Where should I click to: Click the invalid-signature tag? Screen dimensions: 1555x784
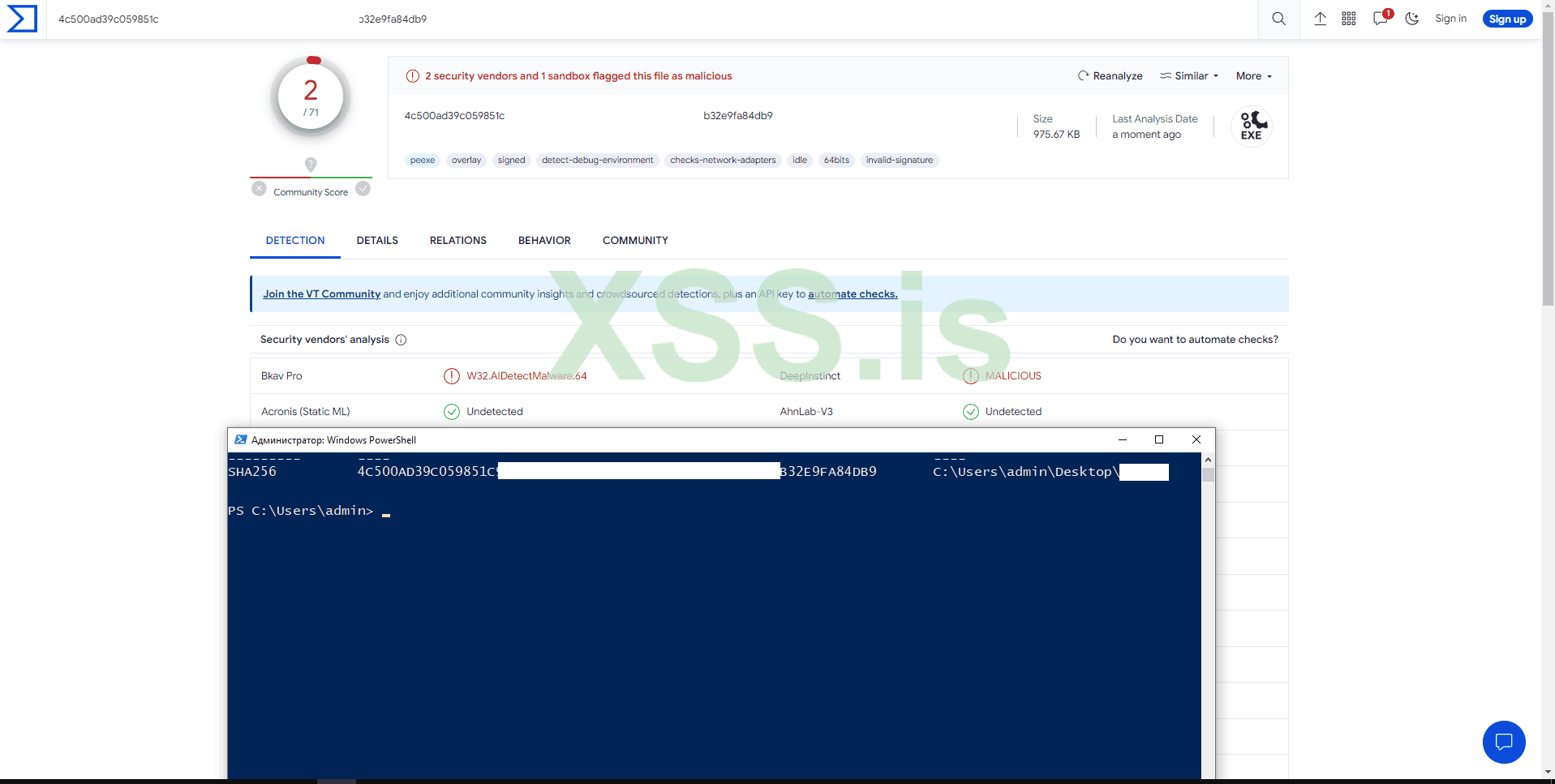click(900, 161)
